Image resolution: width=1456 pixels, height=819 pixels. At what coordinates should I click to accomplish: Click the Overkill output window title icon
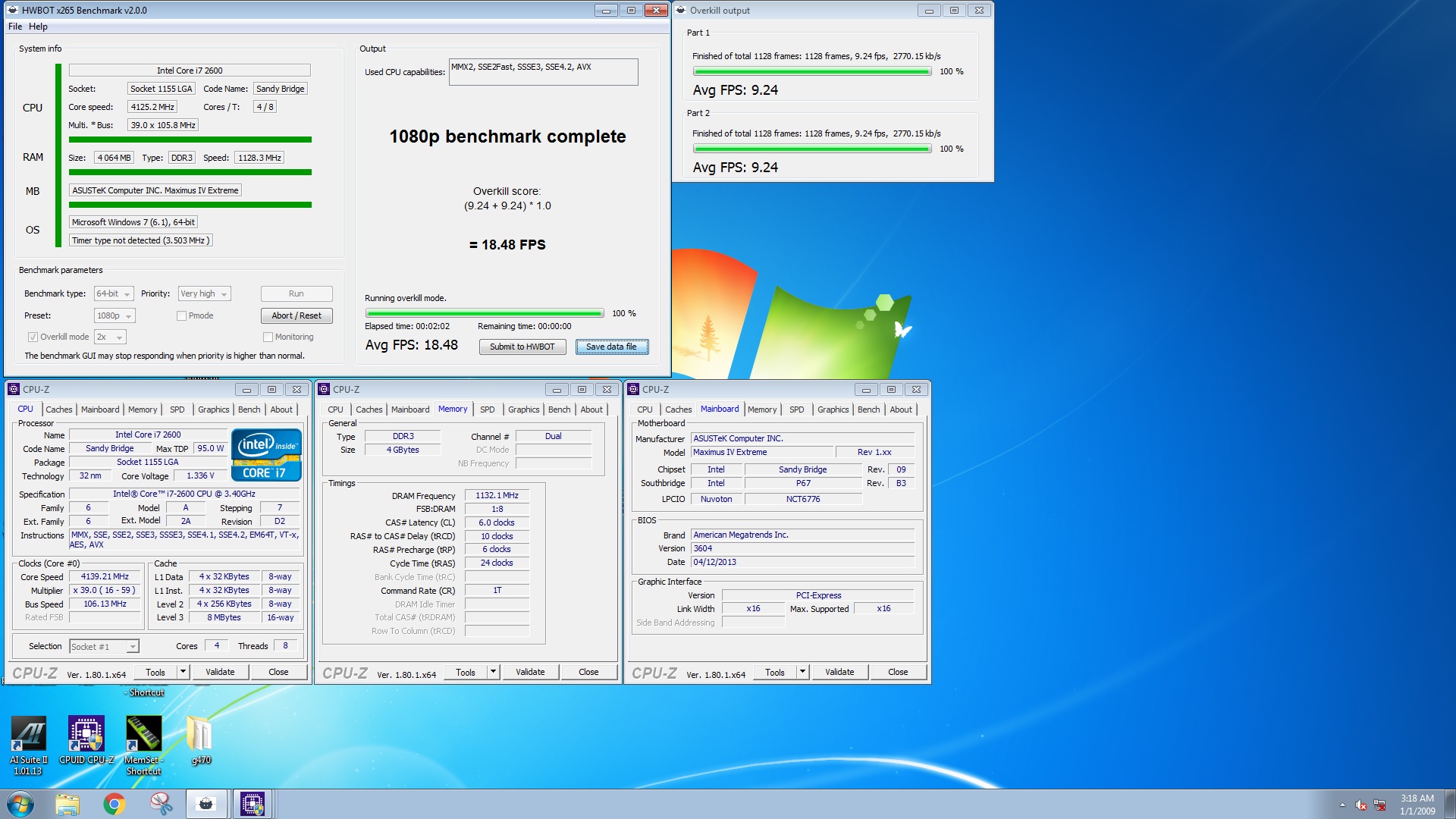tap(681, 10)
